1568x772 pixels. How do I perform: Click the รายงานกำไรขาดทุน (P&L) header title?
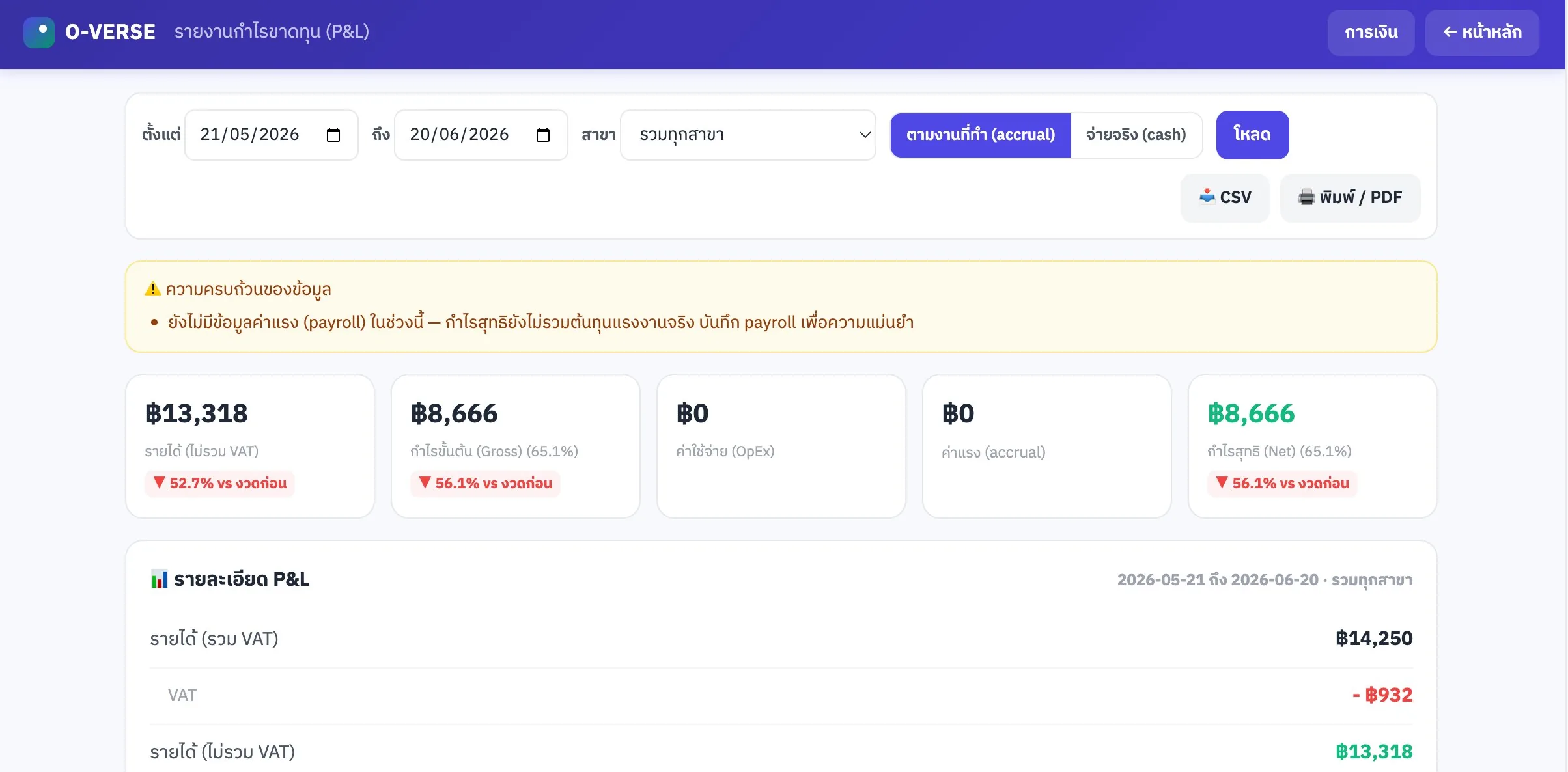[x=272, y=32]
